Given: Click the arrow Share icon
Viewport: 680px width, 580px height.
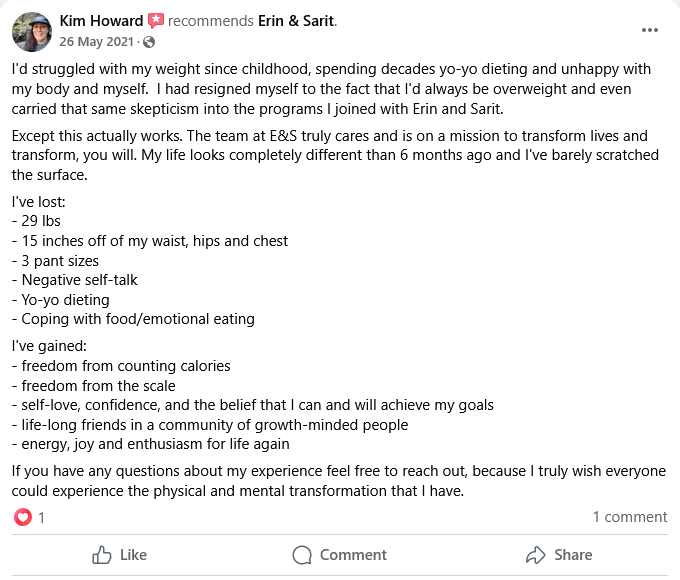Looking at the screenshot, I should coord(535,555).
